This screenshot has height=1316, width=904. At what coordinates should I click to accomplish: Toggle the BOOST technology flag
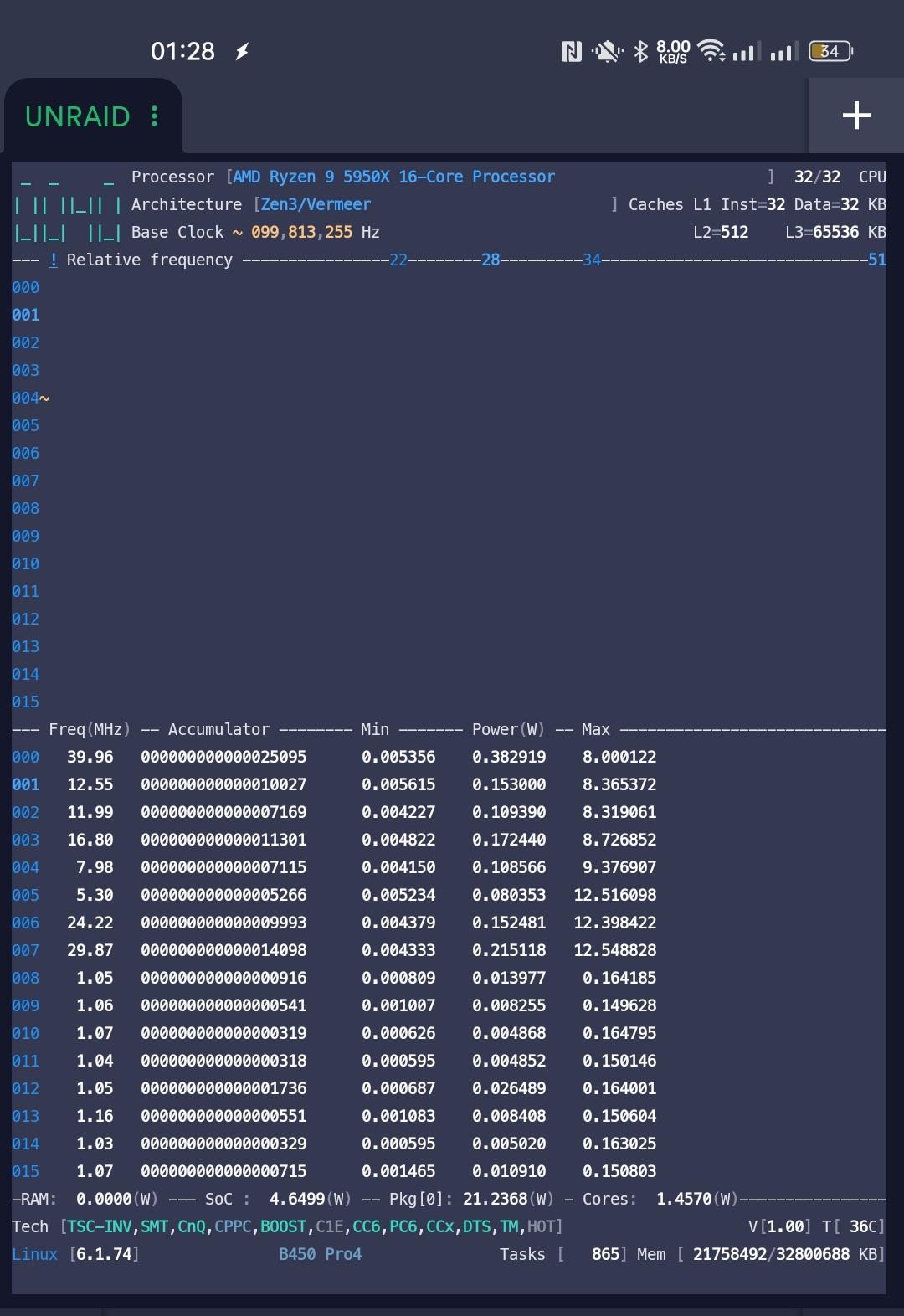(282, 1226)
